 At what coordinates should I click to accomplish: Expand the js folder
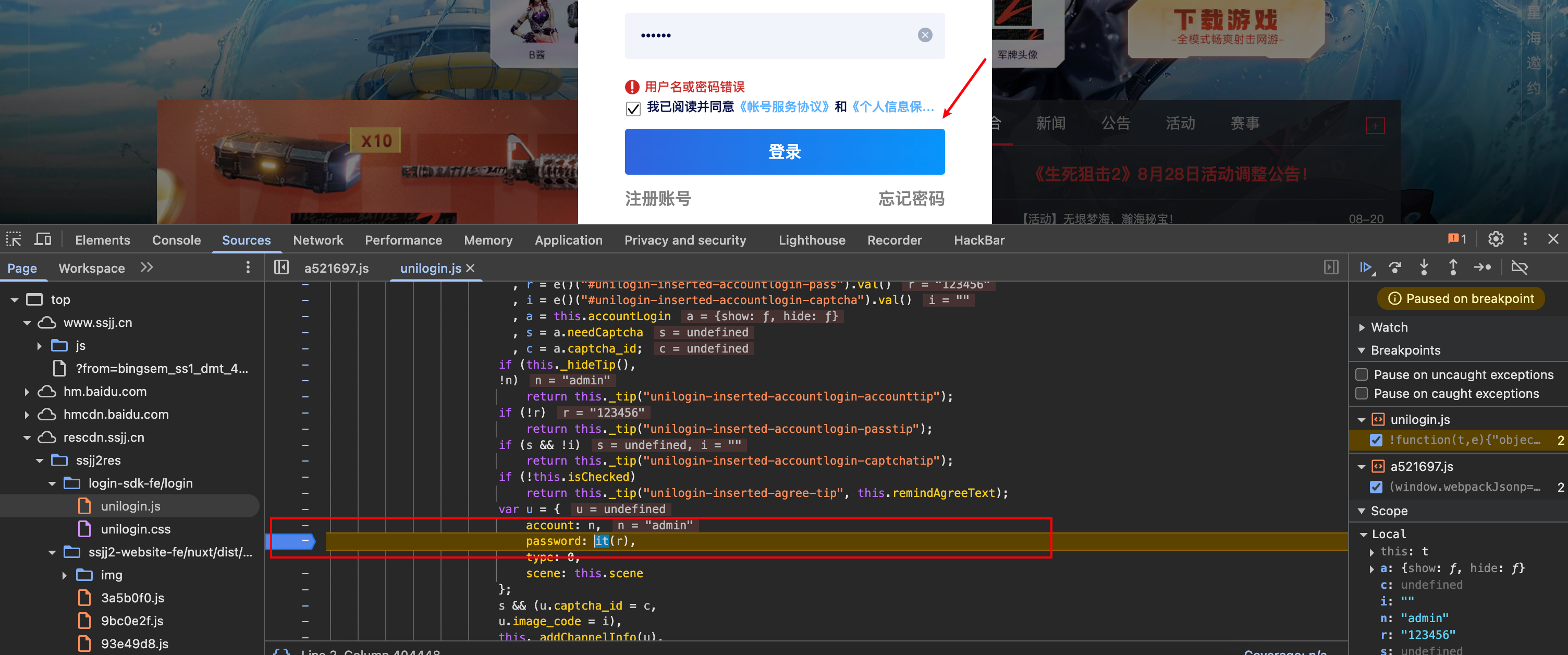(39, 346)
